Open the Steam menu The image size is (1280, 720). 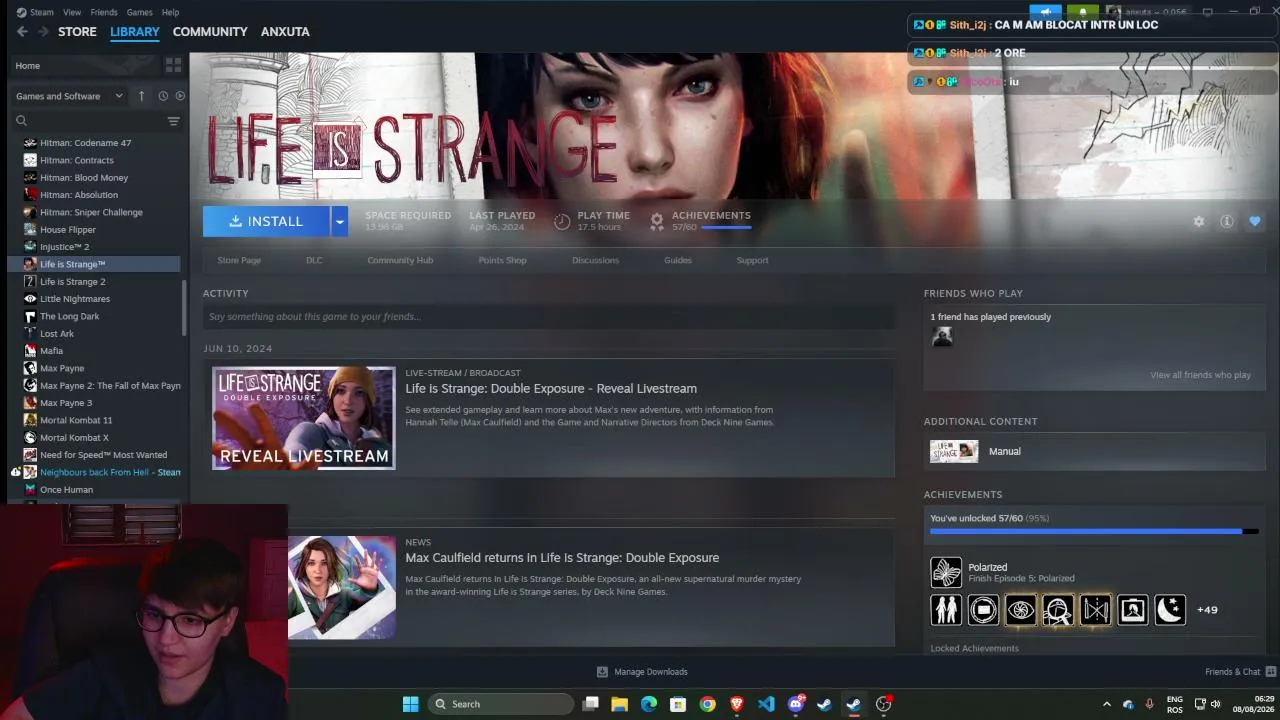coord(42,12)
